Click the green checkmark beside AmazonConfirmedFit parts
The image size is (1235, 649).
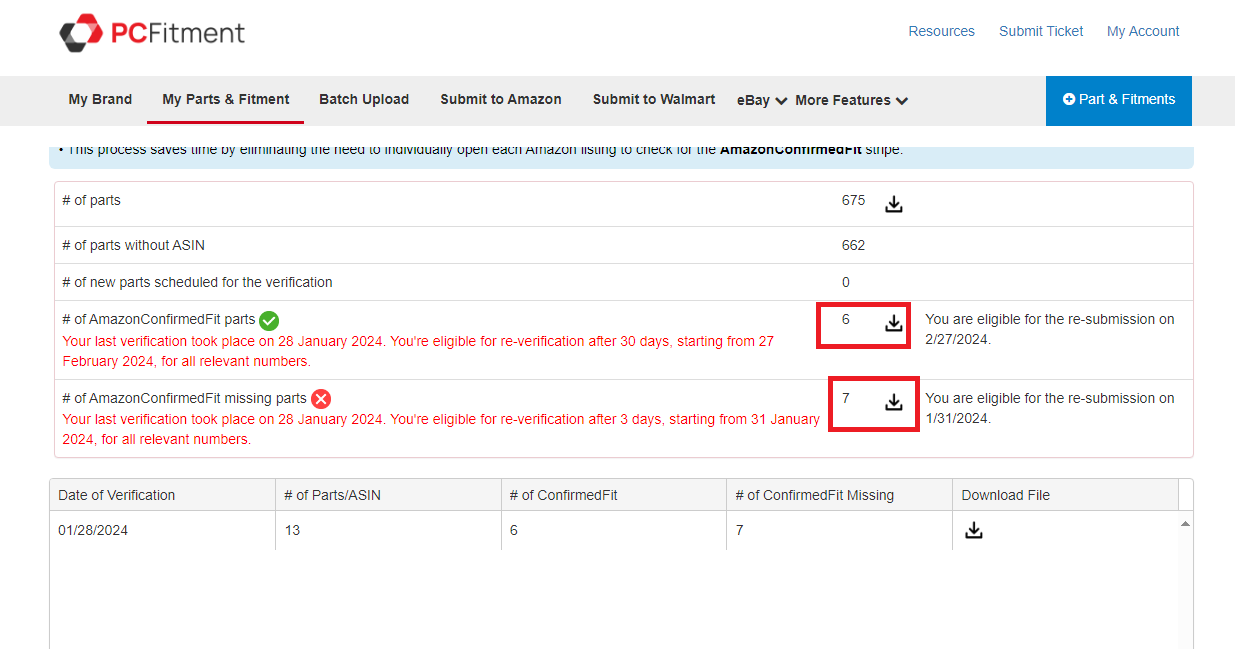(x=268, y=320)
